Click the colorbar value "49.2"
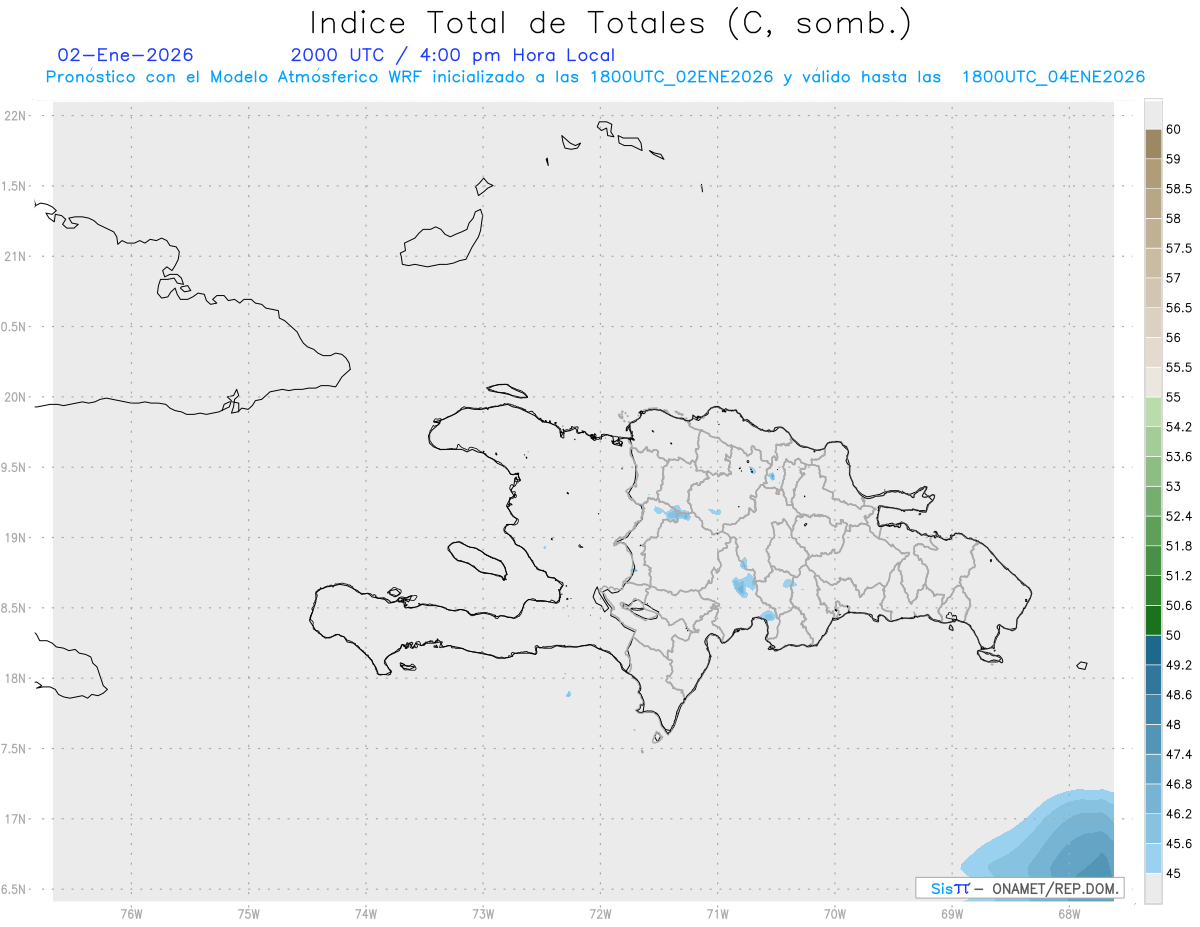This screenshot has height=927, width=1200. (x=1180, y=665)
